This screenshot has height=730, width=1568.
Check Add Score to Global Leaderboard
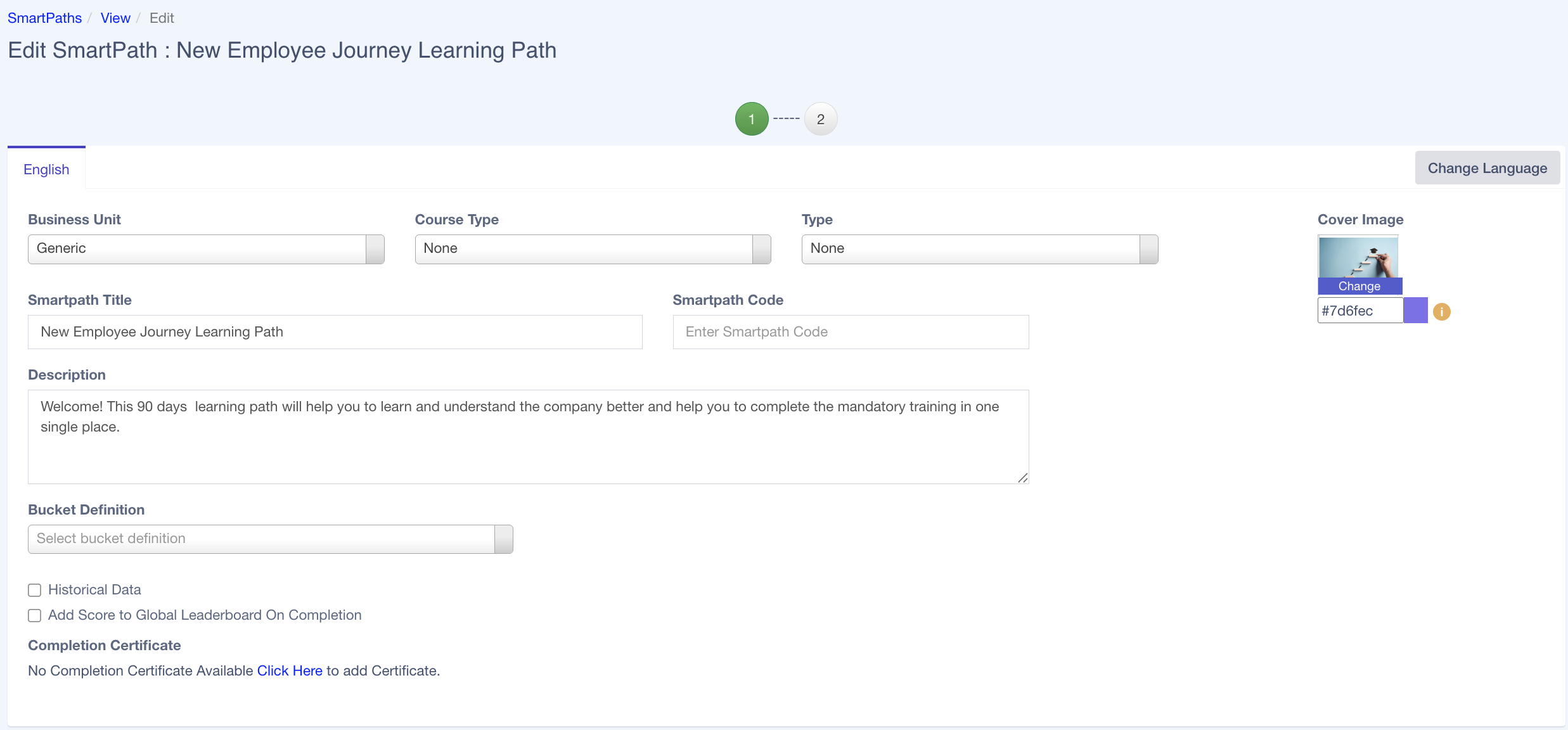pyautogui.click(x=35, y=615)
